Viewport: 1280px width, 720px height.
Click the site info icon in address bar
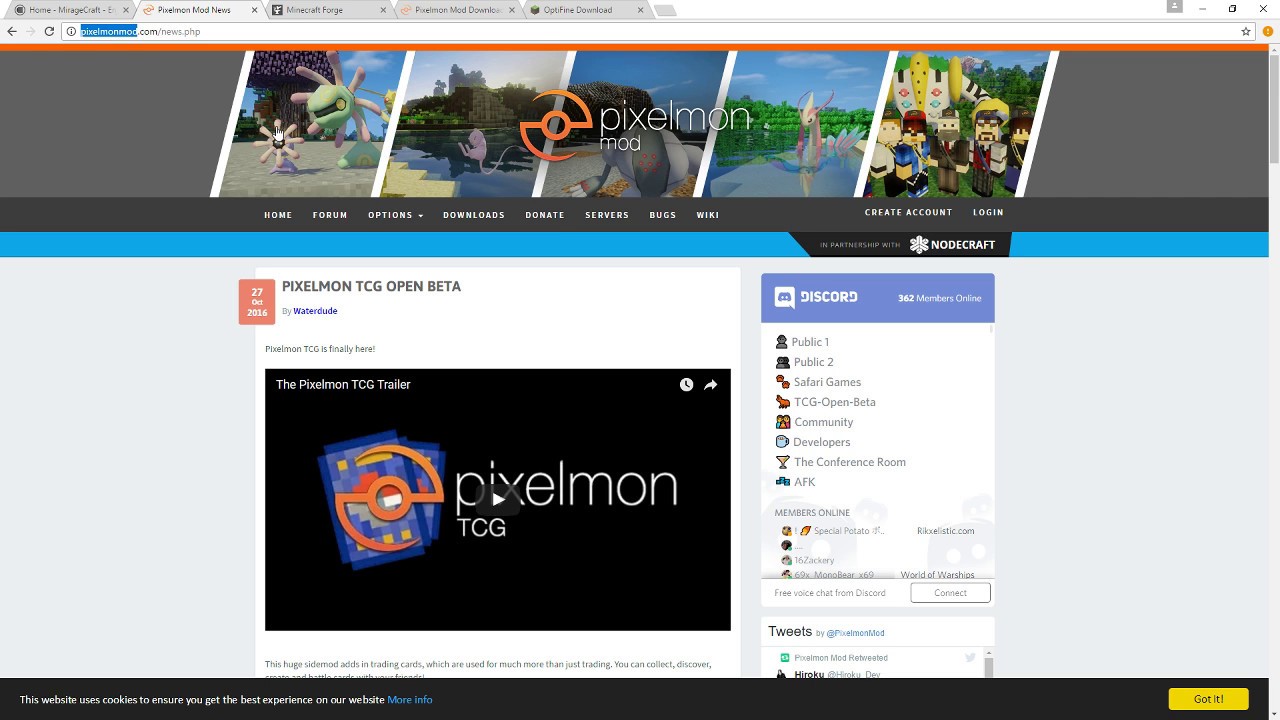71,31
